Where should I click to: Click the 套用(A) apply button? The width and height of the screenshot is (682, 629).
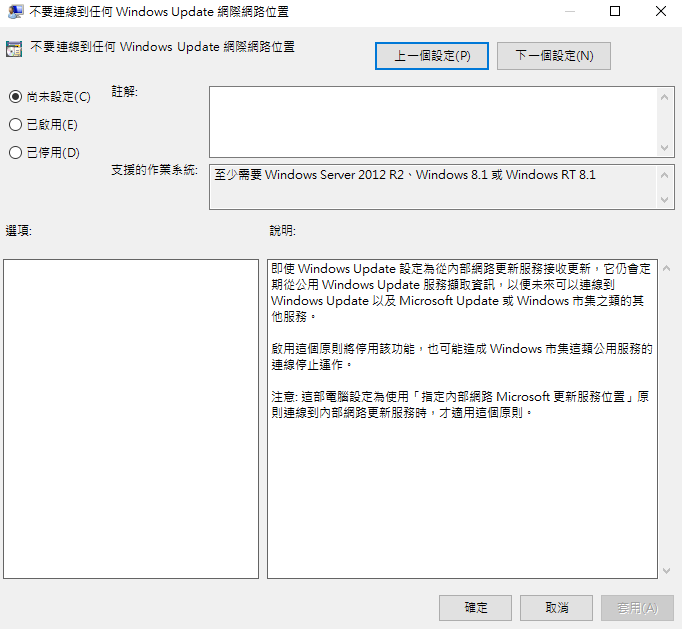pyautogui.click(x=637, y=608)
